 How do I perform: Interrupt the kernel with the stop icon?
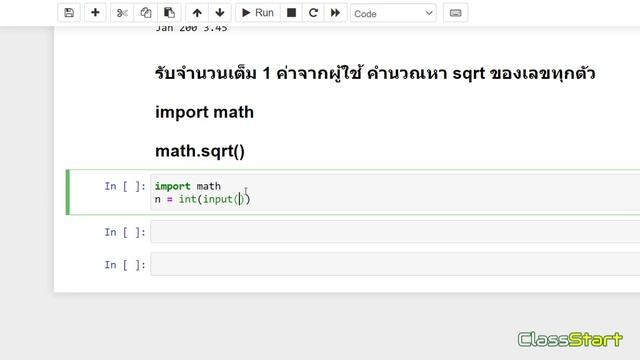pyautogui.click(x=291, y=13)
